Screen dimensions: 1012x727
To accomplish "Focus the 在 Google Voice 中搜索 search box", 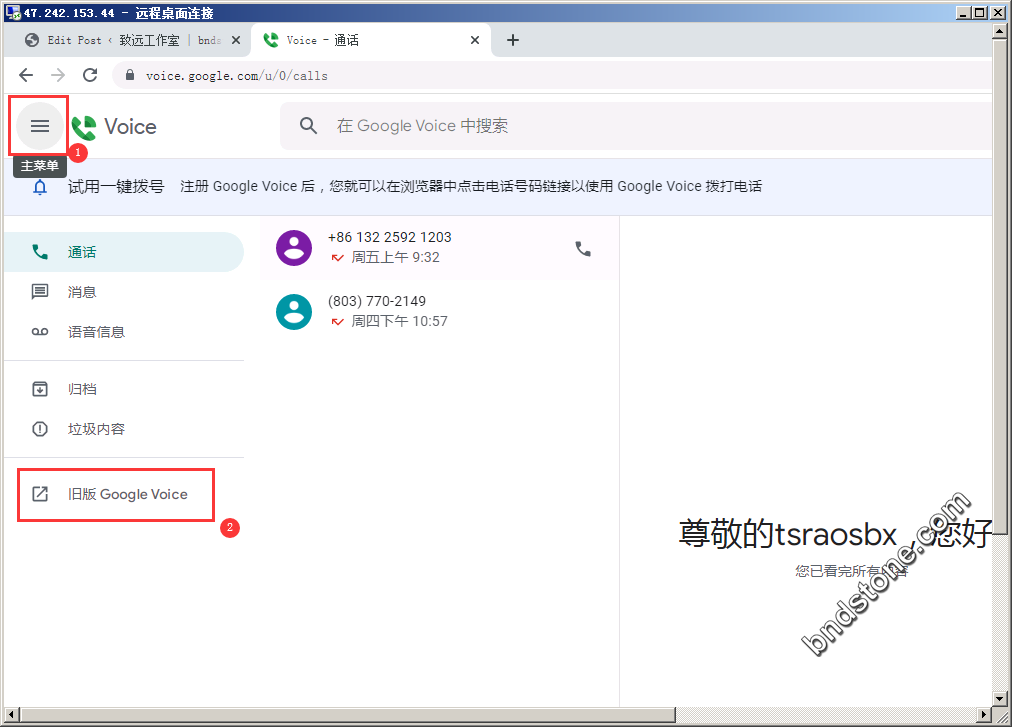I will 636,126.
